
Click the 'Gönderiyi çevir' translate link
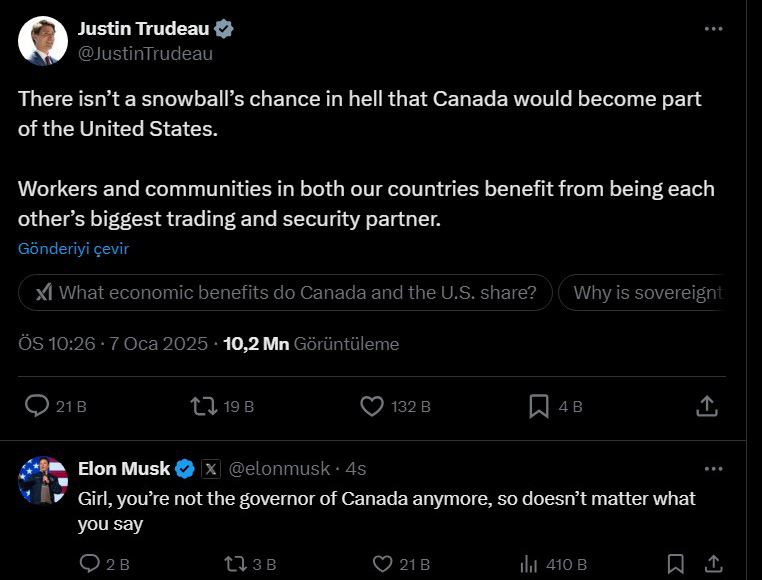pyautogui.click(x=73, y=248)
